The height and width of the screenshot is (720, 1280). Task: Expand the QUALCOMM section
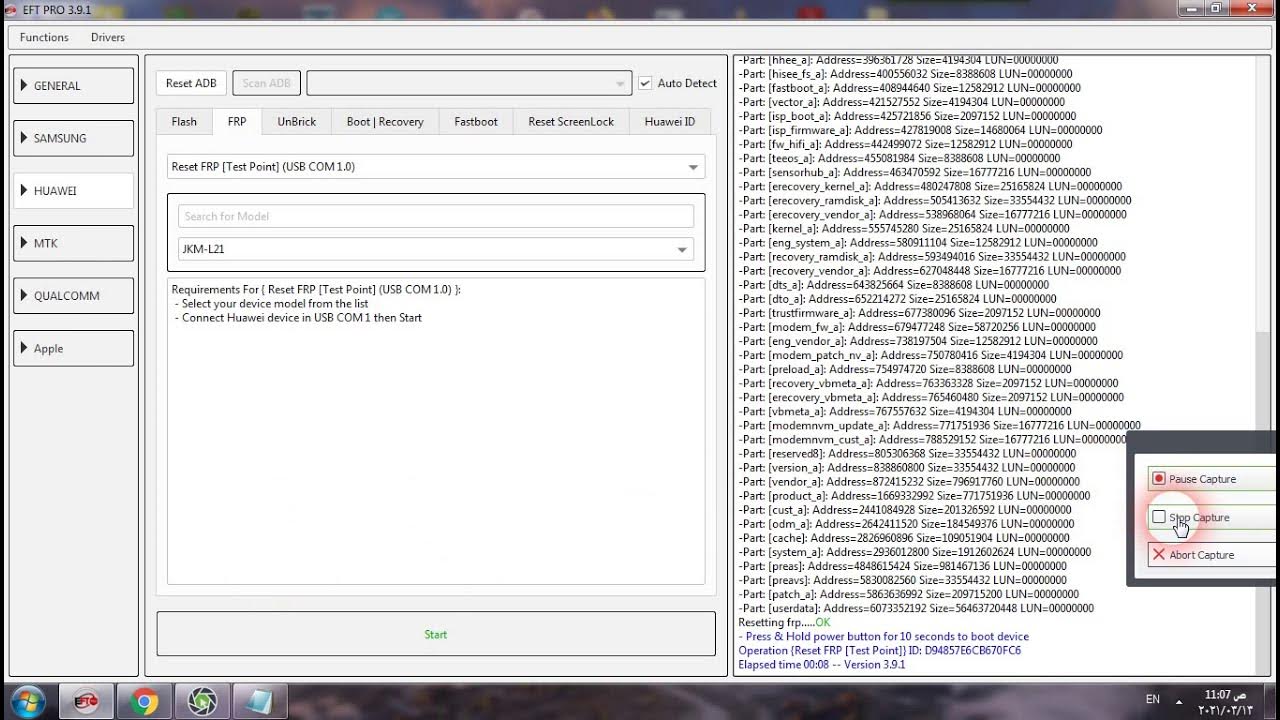(74, 296)
